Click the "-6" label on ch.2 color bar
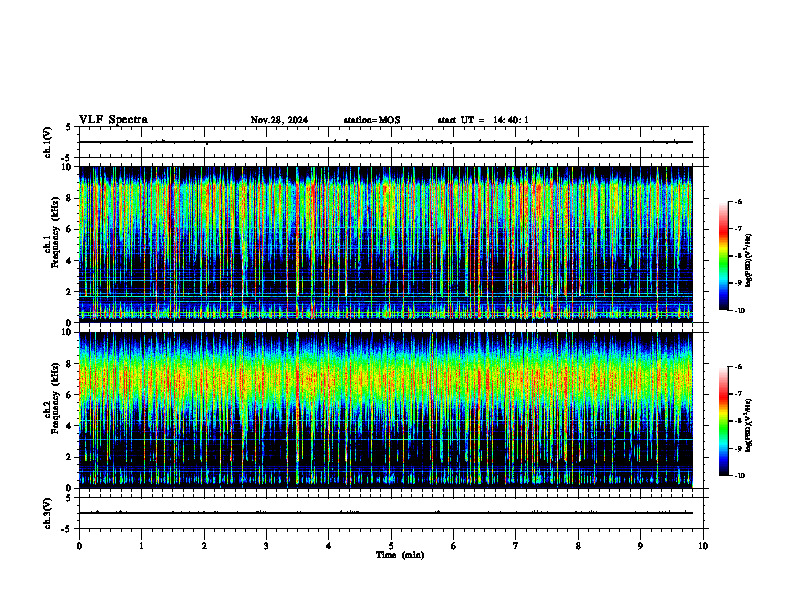This screenshot has width=792, height=612. click(739, 367)
